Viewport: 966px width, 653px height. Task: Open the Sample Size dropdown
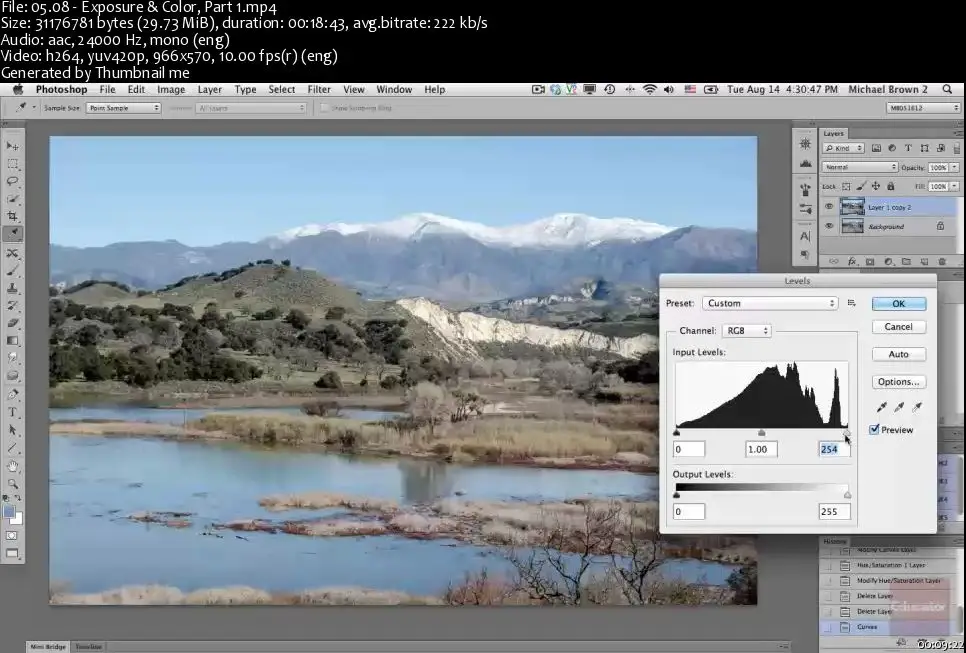(x=123, y=108)
